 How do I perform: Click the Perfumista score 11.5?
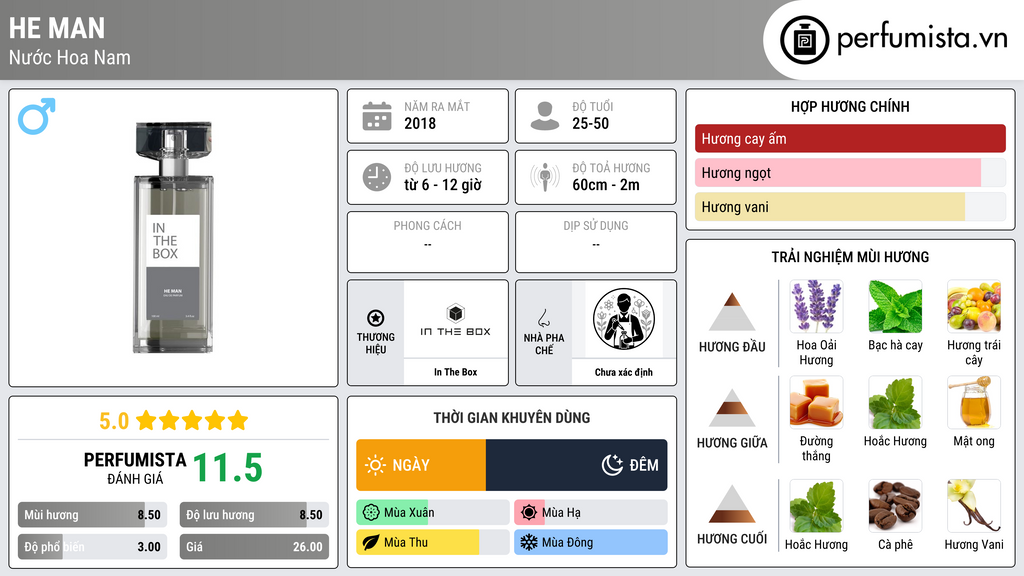click(228, 468)
